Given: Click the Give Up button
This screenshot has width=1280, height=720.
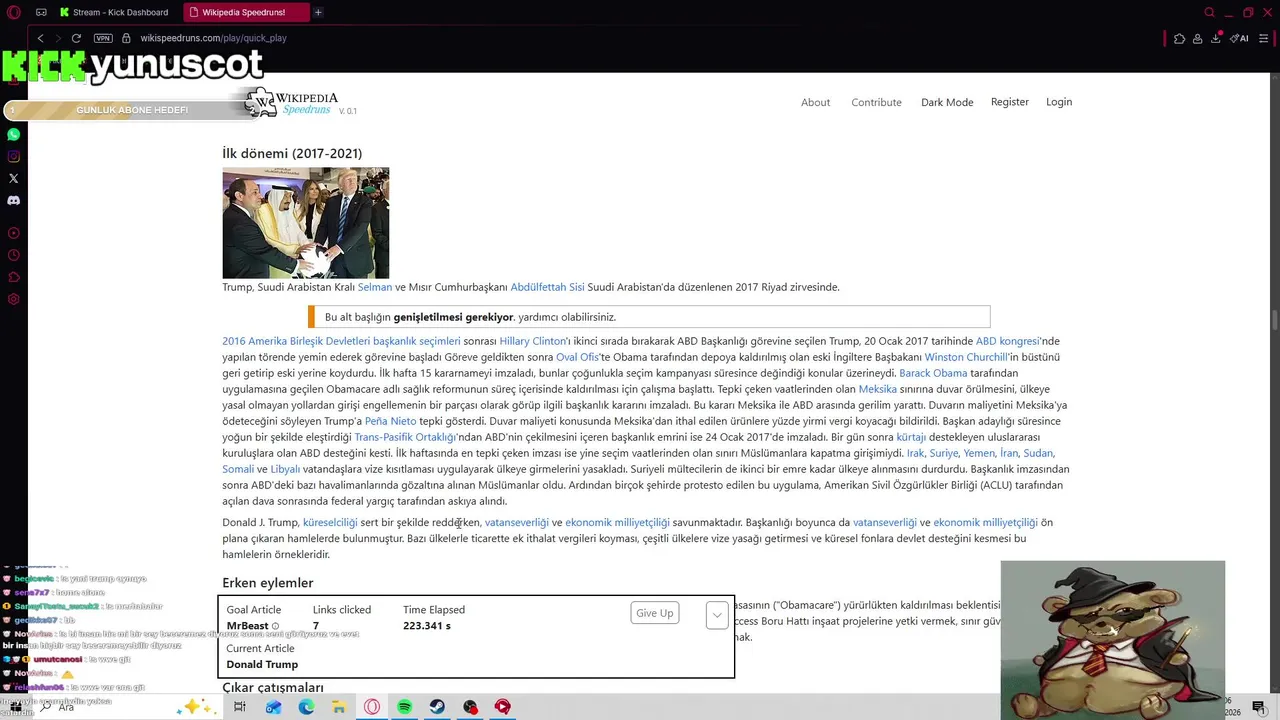Looking at the screenshot, I should [x=654, y=613].
